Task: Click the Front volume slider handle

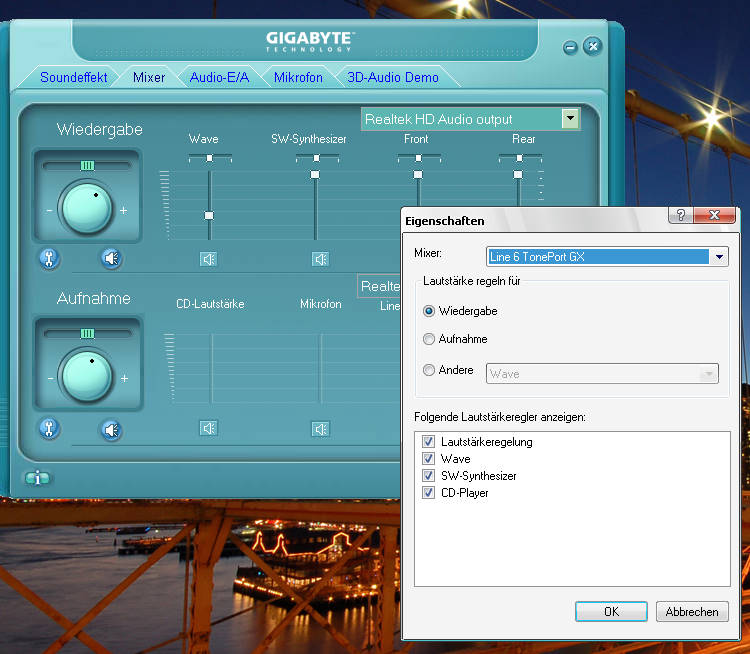Action: click(x=418, y=175)
